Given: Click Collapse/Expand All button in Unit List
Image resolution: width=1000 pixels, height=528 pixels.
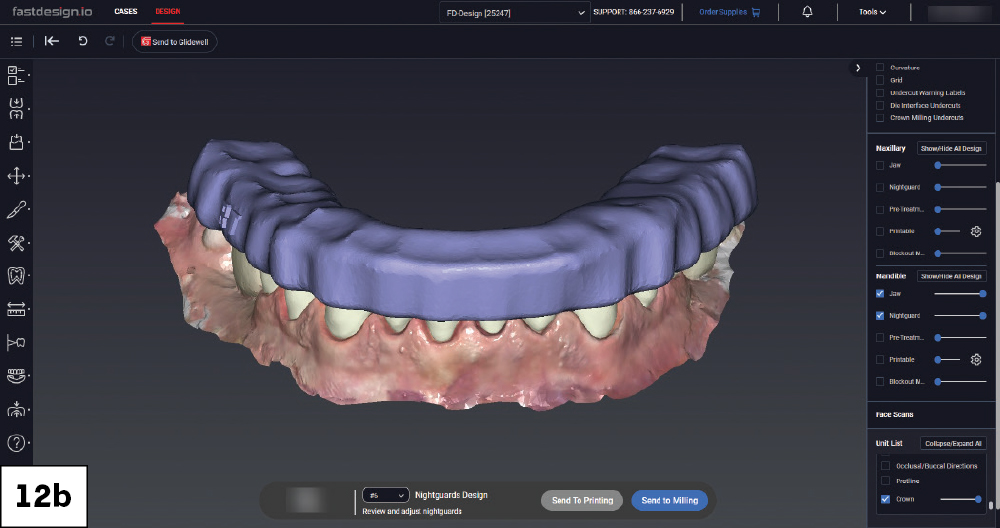Looking at the screenshot, I should 953,443.
